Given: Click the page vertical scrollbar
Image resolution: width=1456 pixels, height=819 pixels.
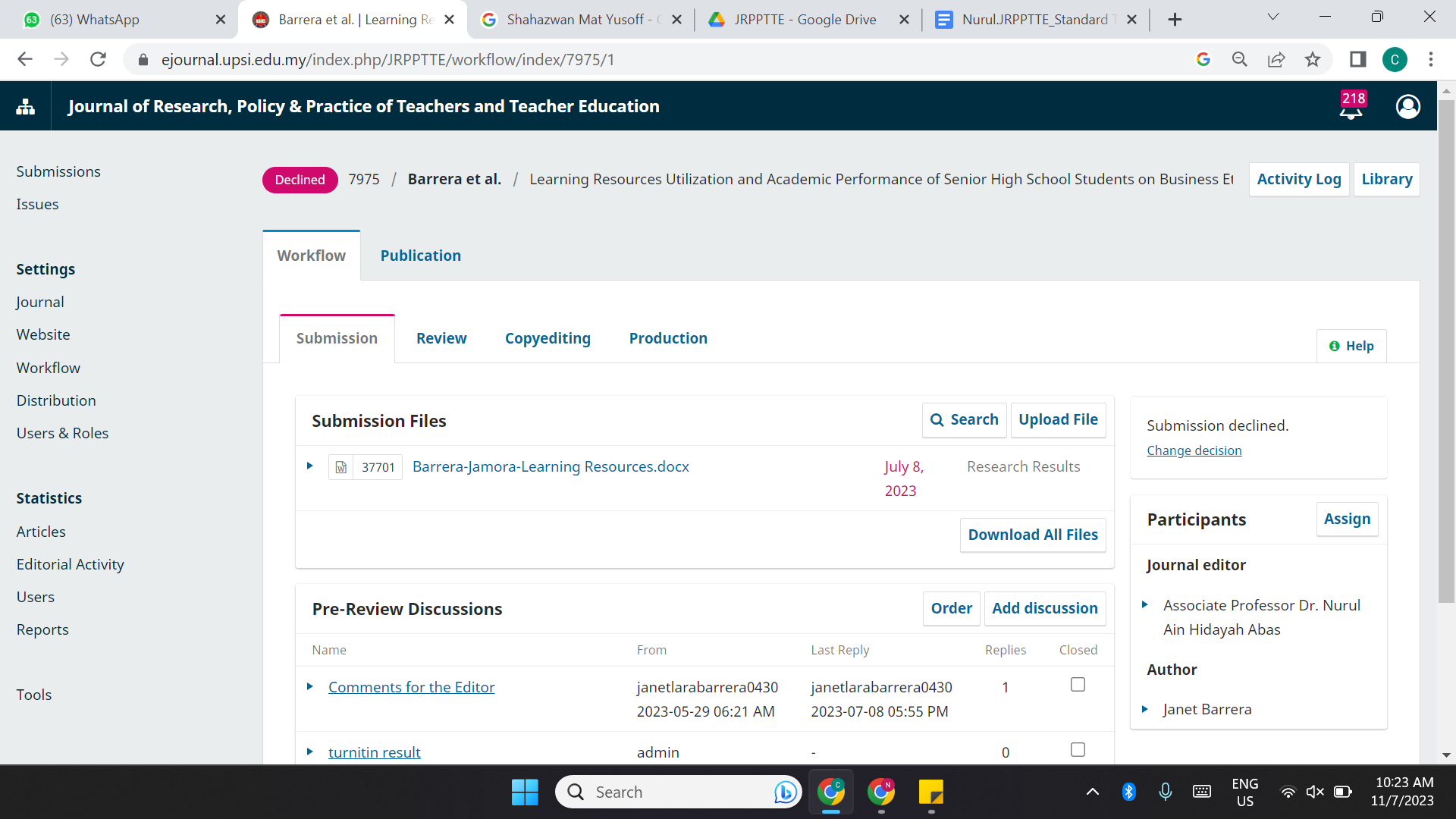Looking at the screenshot, I should tap(1446, 349).
